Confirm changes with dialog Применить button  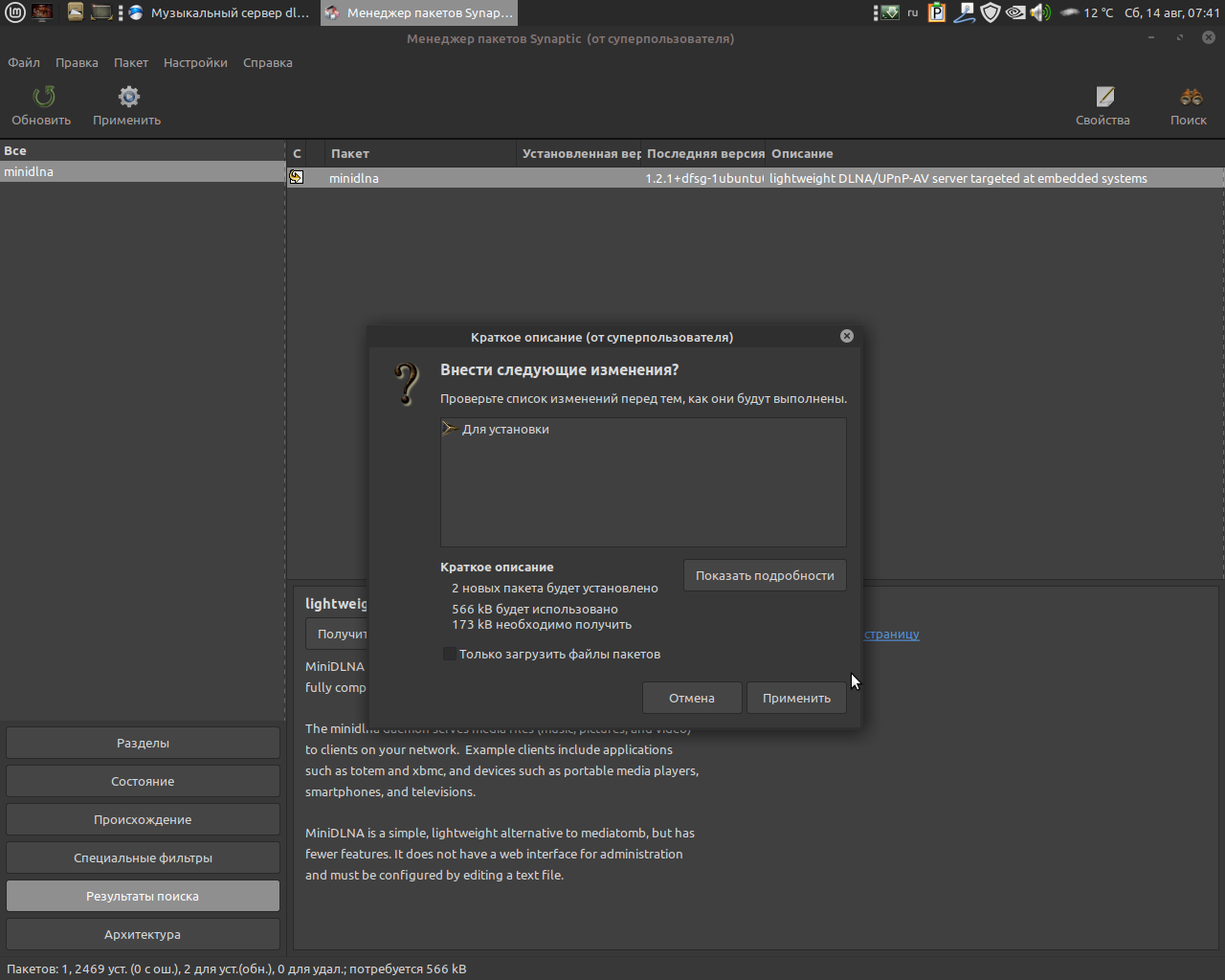click(x=796, y=698)
